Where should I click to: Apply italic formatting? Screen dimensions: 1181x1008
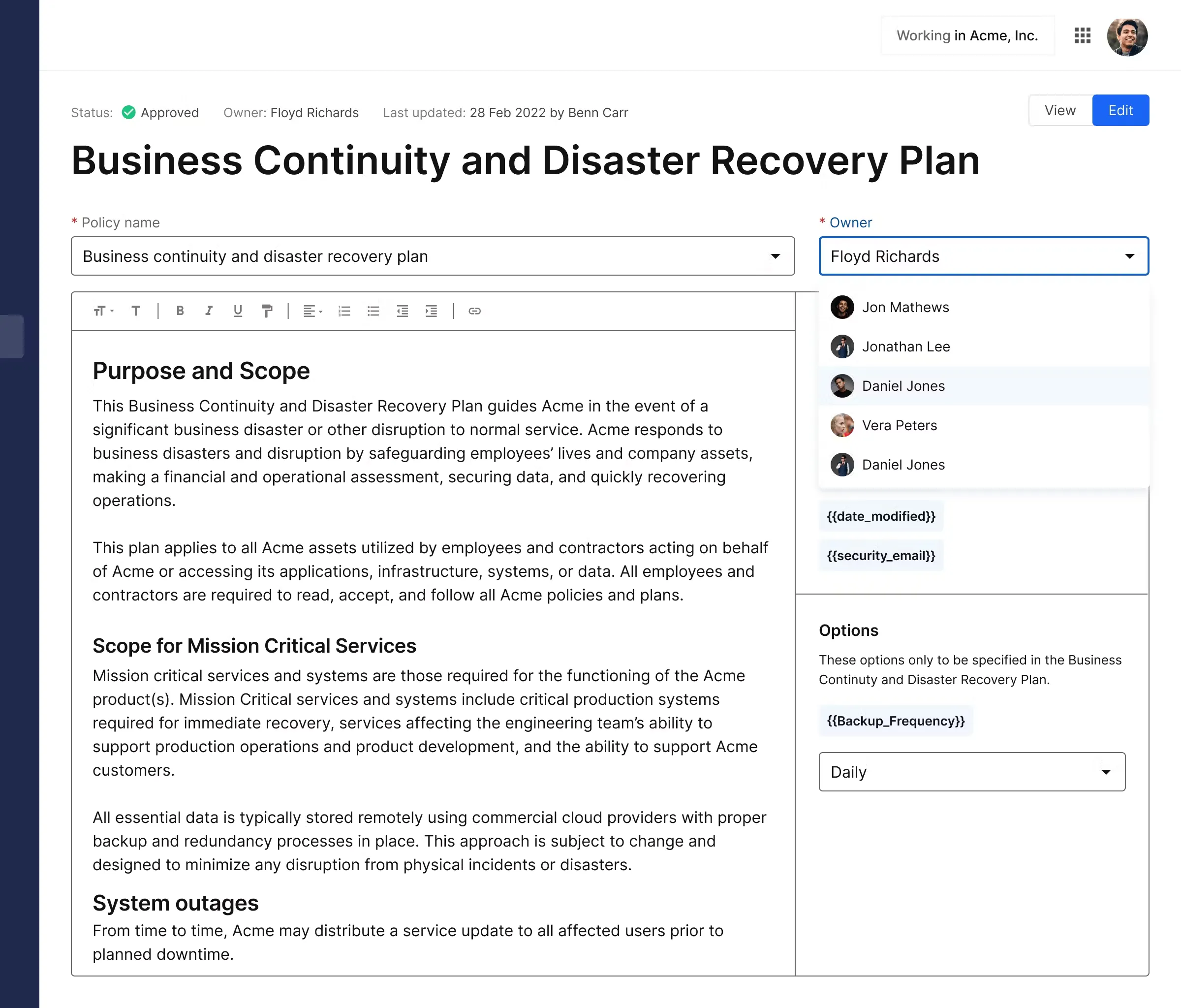click(209, 311)
